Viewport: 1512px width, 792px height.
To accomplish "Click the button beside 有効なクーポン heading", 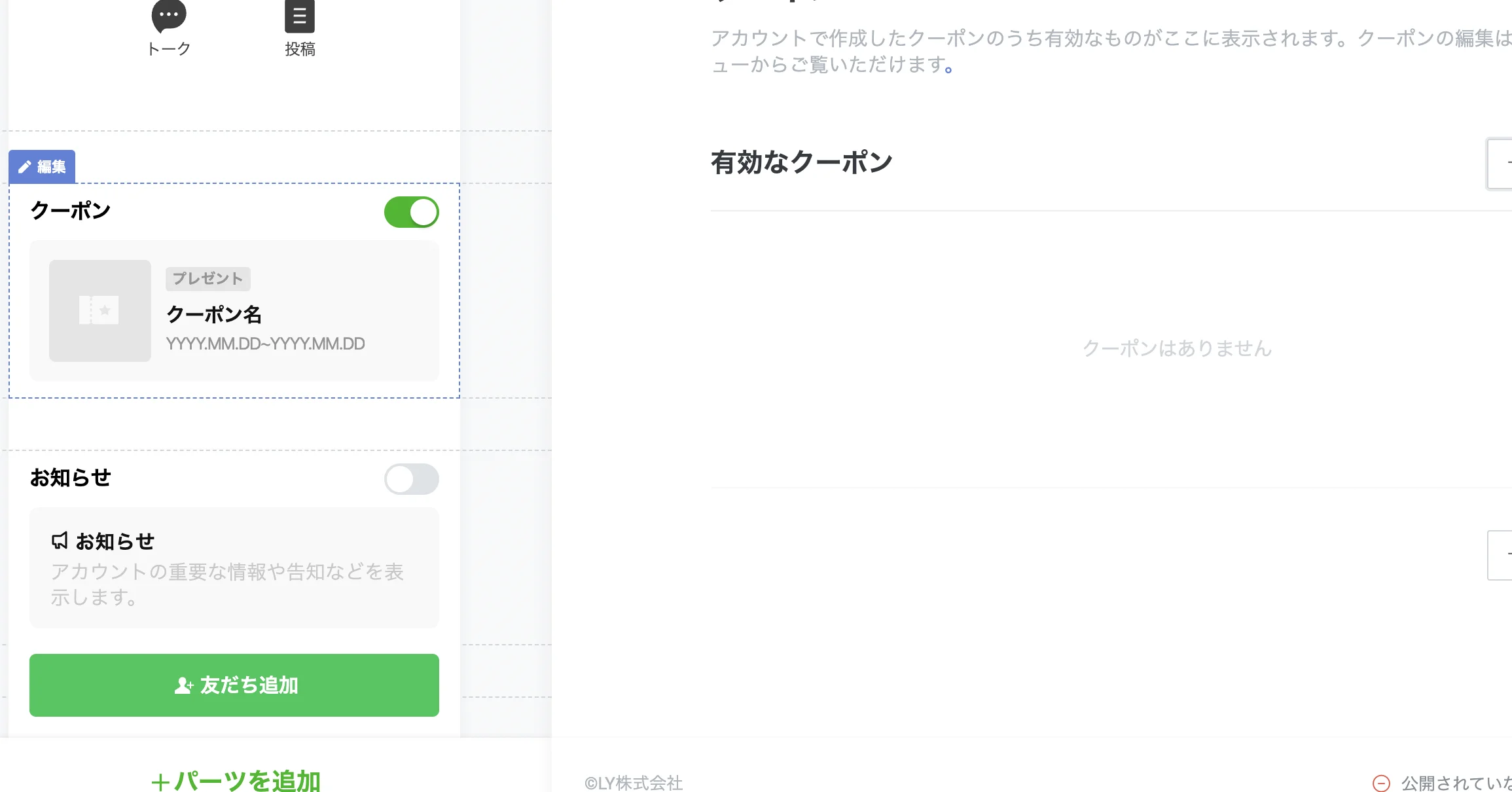I will coord(1500,164).
